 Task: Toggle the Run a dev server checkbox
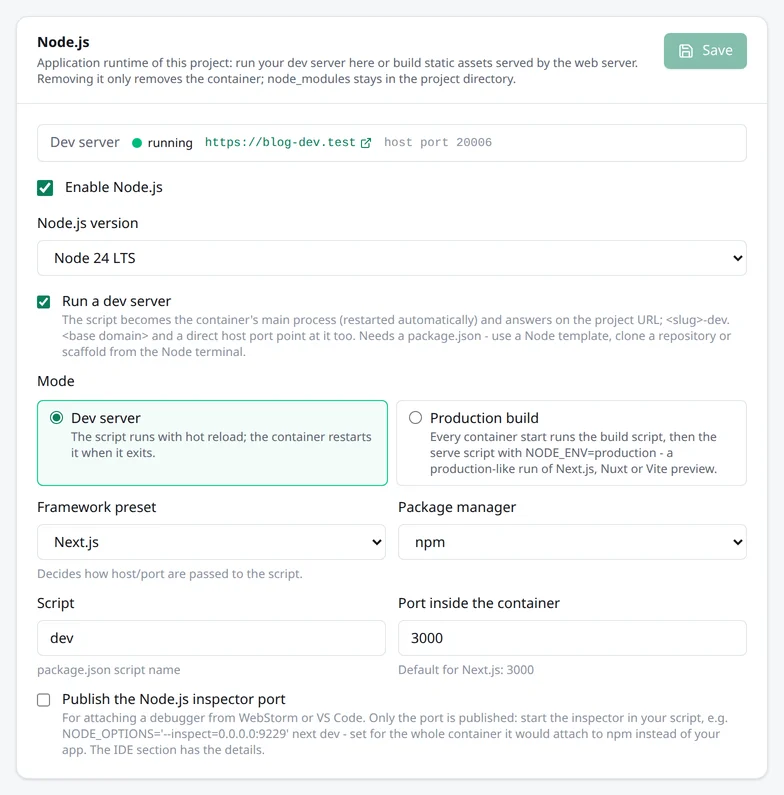[x=44, y=302]
